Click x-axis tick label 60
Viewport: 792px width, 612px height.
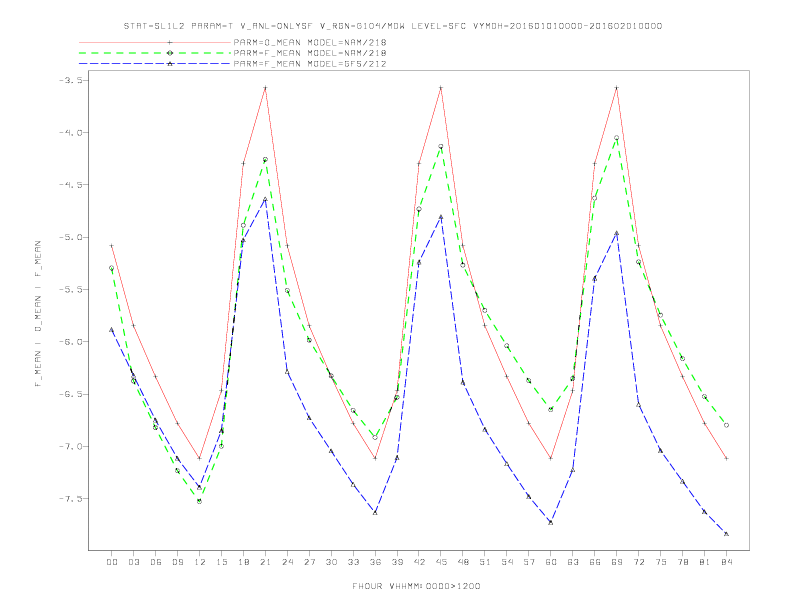click(551, 562)
